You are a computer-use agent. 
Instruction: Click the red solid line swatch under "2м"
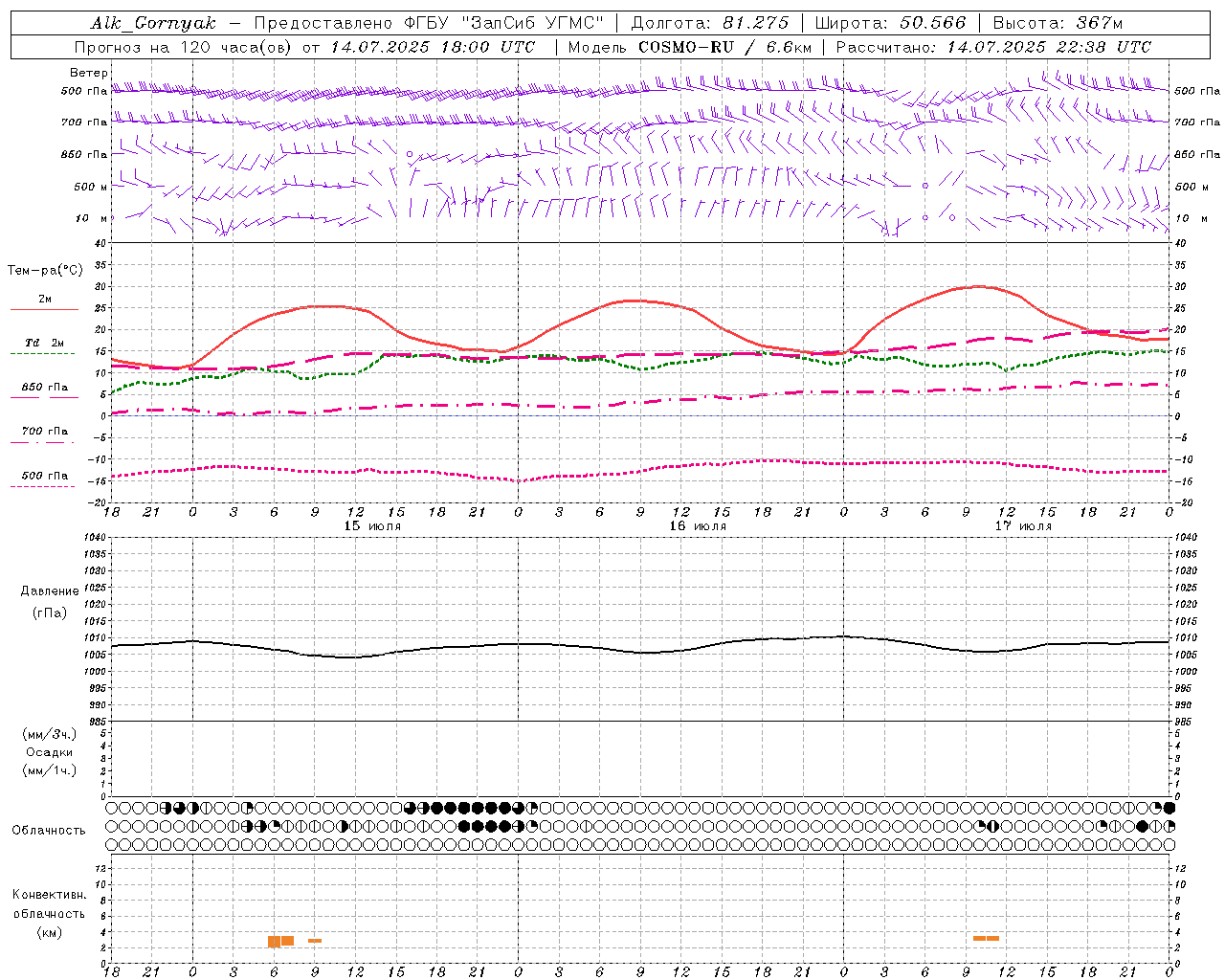coord(44,309)
